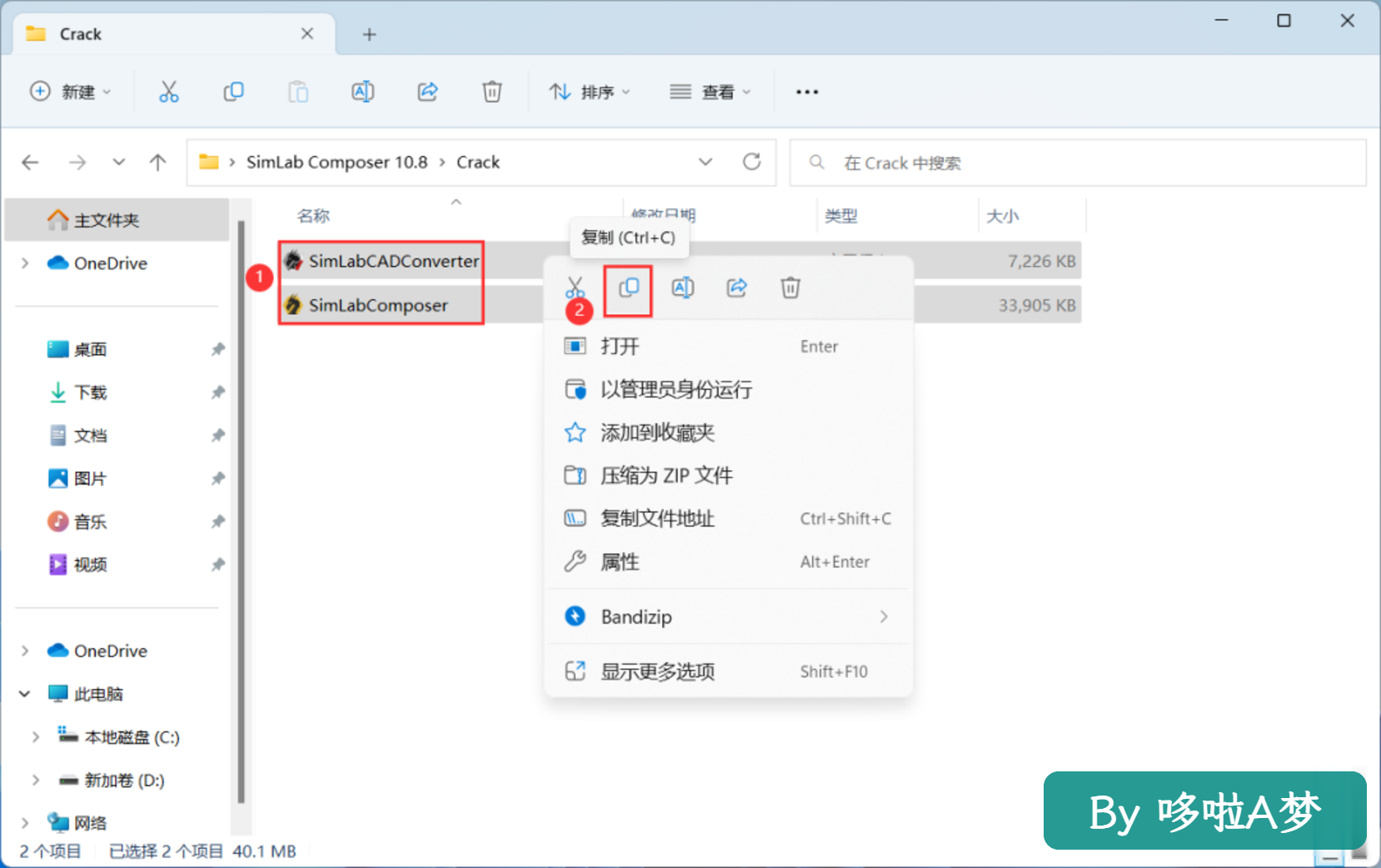
Task: Select 添加到收藏夹 menu entry
Action: click(x=728, y=432)
